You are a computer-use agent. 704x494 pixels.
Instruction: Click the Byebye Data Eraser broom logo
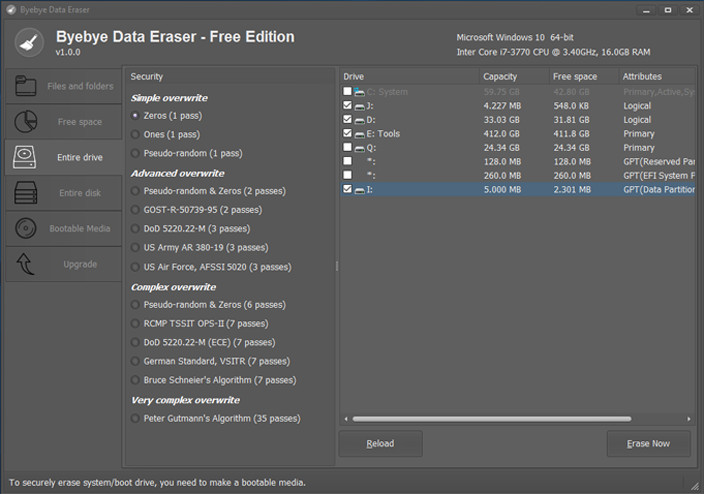pyautogui.click(x=29, y=43)
